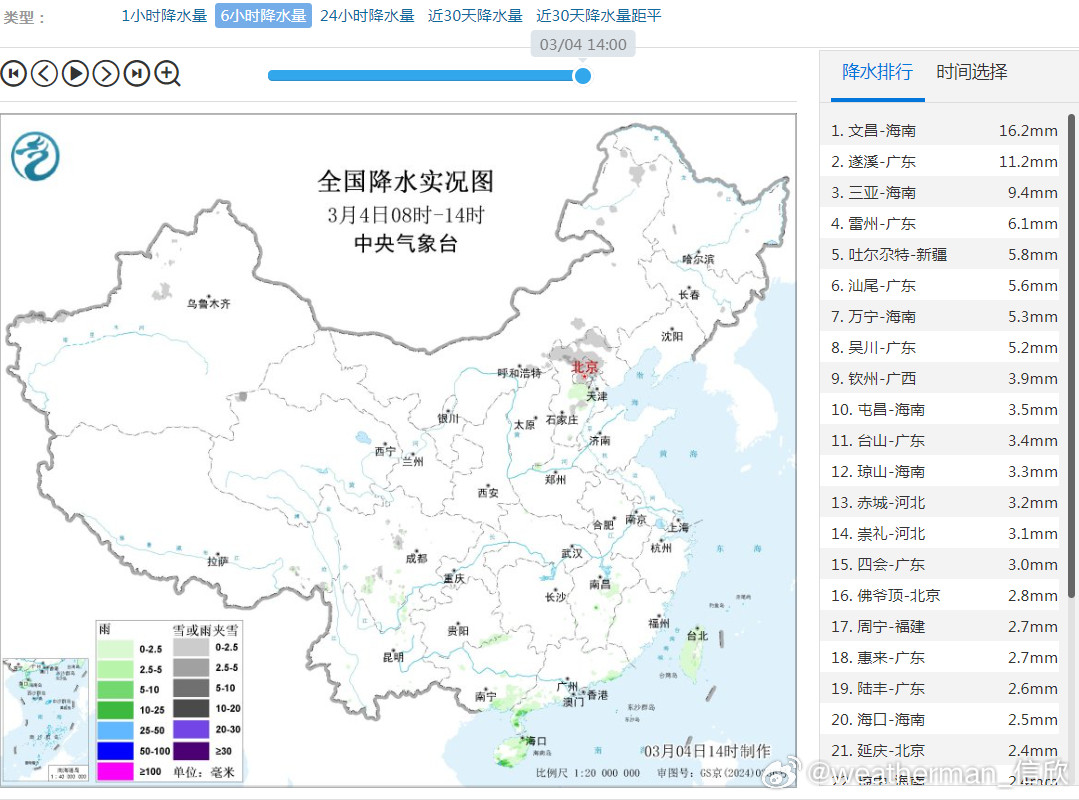
Task: Advance with the next frame arrow icon
Action: coord(105,73)
